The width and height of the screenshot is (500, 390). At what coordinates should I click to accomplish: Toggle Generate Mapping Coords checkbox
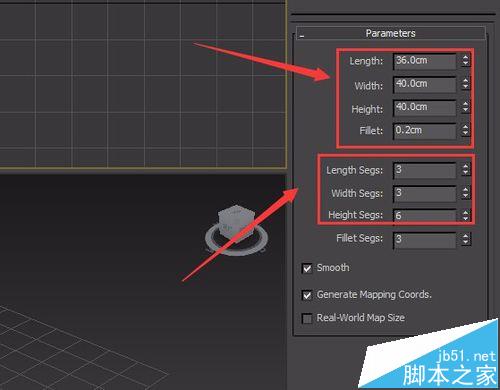point(307,295)
